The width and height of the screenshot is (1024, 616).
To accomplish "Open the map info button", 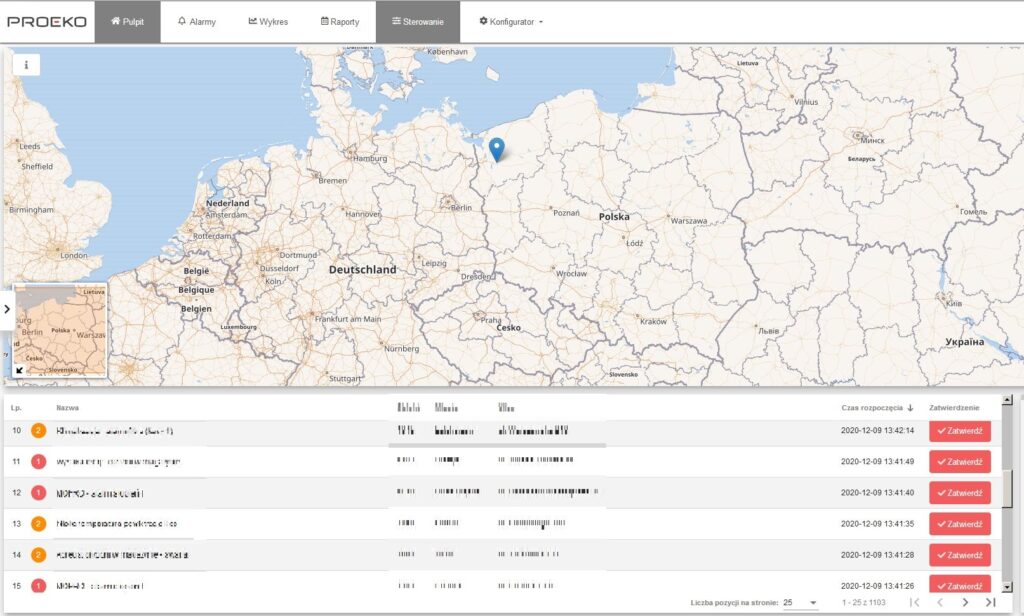I will click(26, 64).
